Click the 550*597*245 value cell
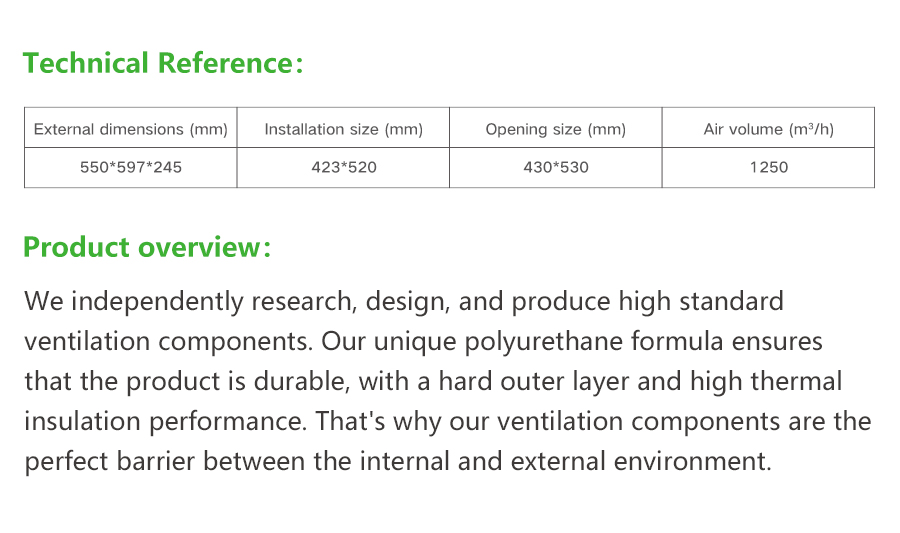900x533 pixels. [x=131, y=168]
